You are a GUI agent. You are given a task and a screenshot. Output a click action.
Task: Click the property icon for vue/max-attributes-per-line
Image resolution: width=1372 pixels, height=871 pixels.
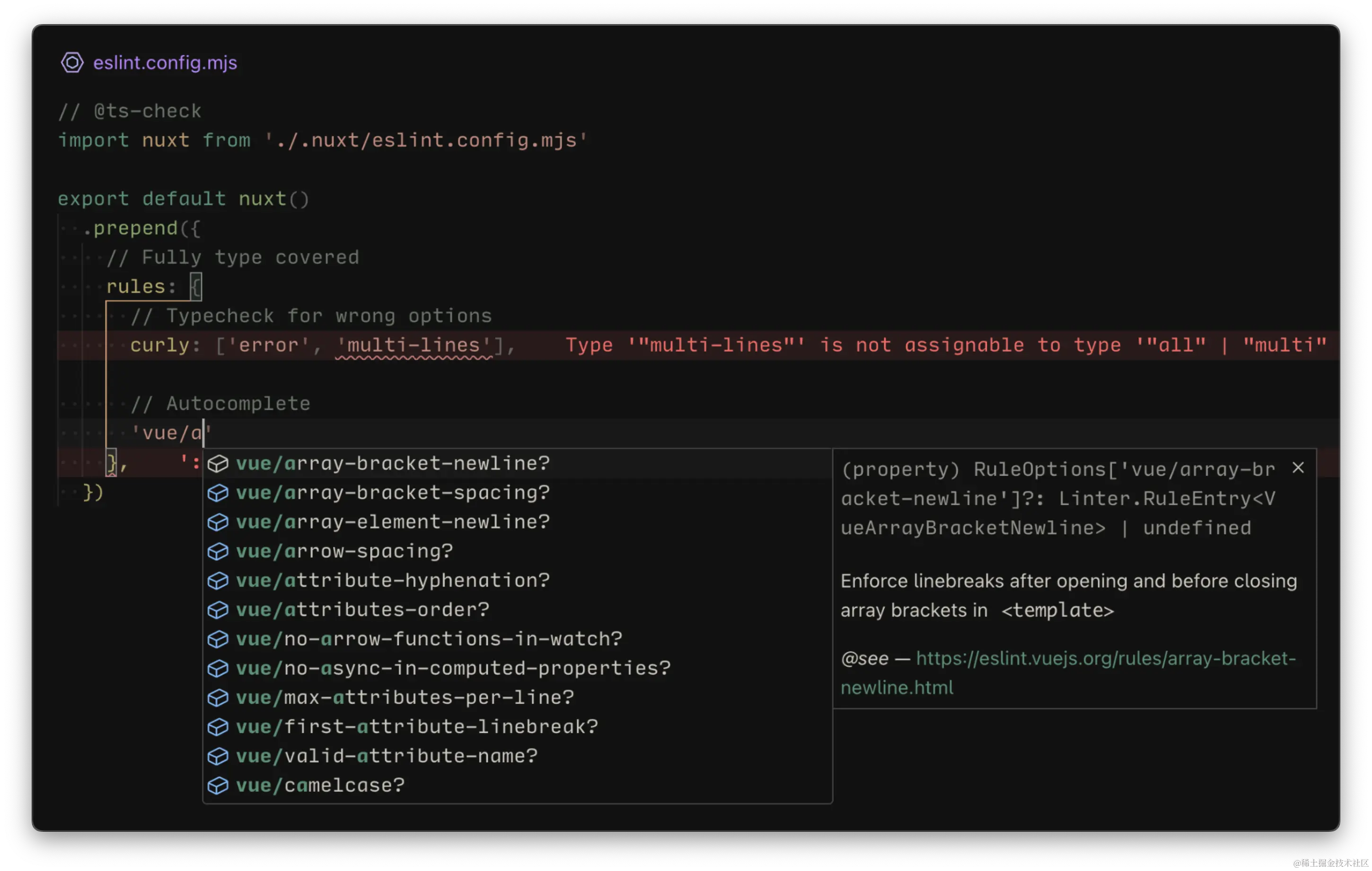point(218,698)
